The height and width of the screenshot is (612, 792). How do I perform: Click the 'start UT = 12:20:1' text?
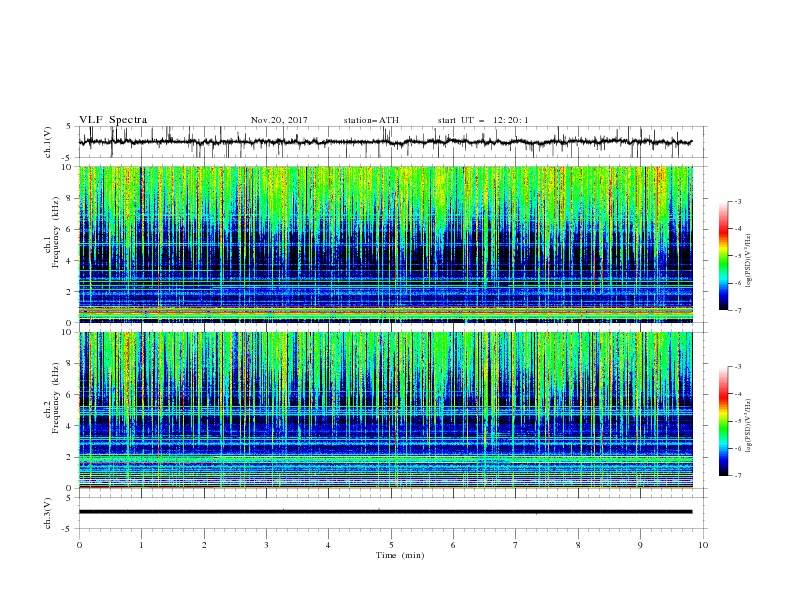coord(483,120)
